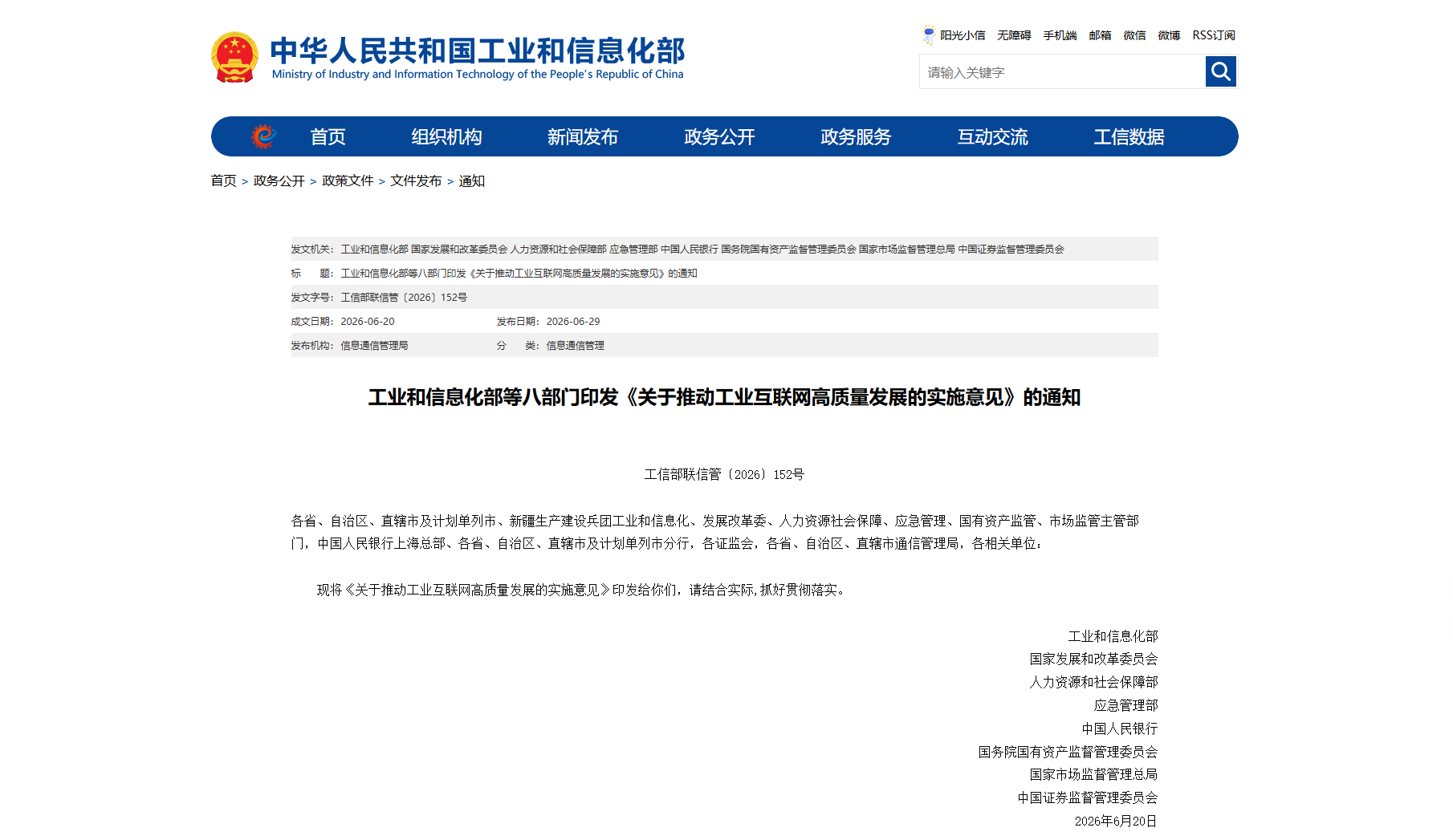Click the swirl icon in navigation bar

[x=263, y=136]
